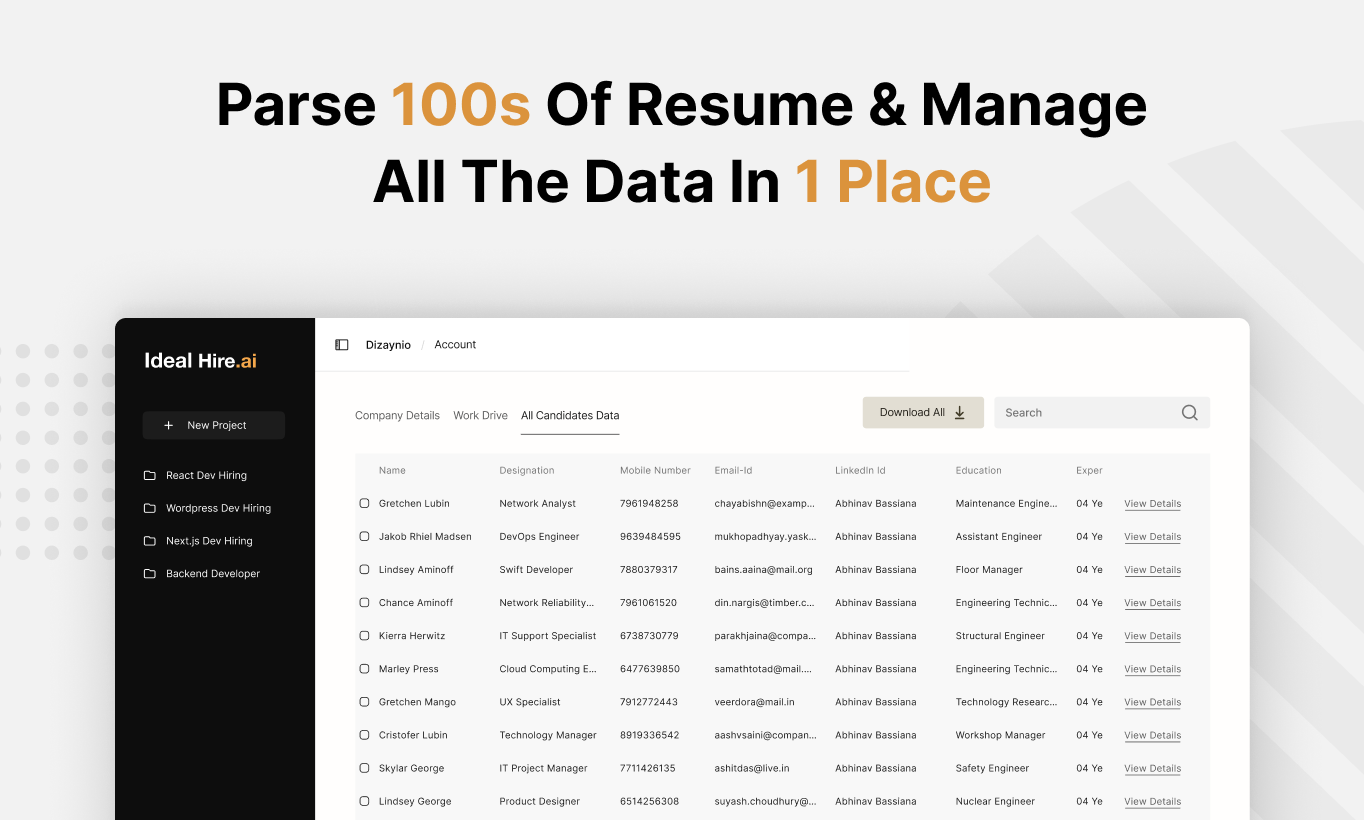Screen dimensions: 1364x820
Task: Click email ashitdas@live.in
Action: [x=752, y=768]
